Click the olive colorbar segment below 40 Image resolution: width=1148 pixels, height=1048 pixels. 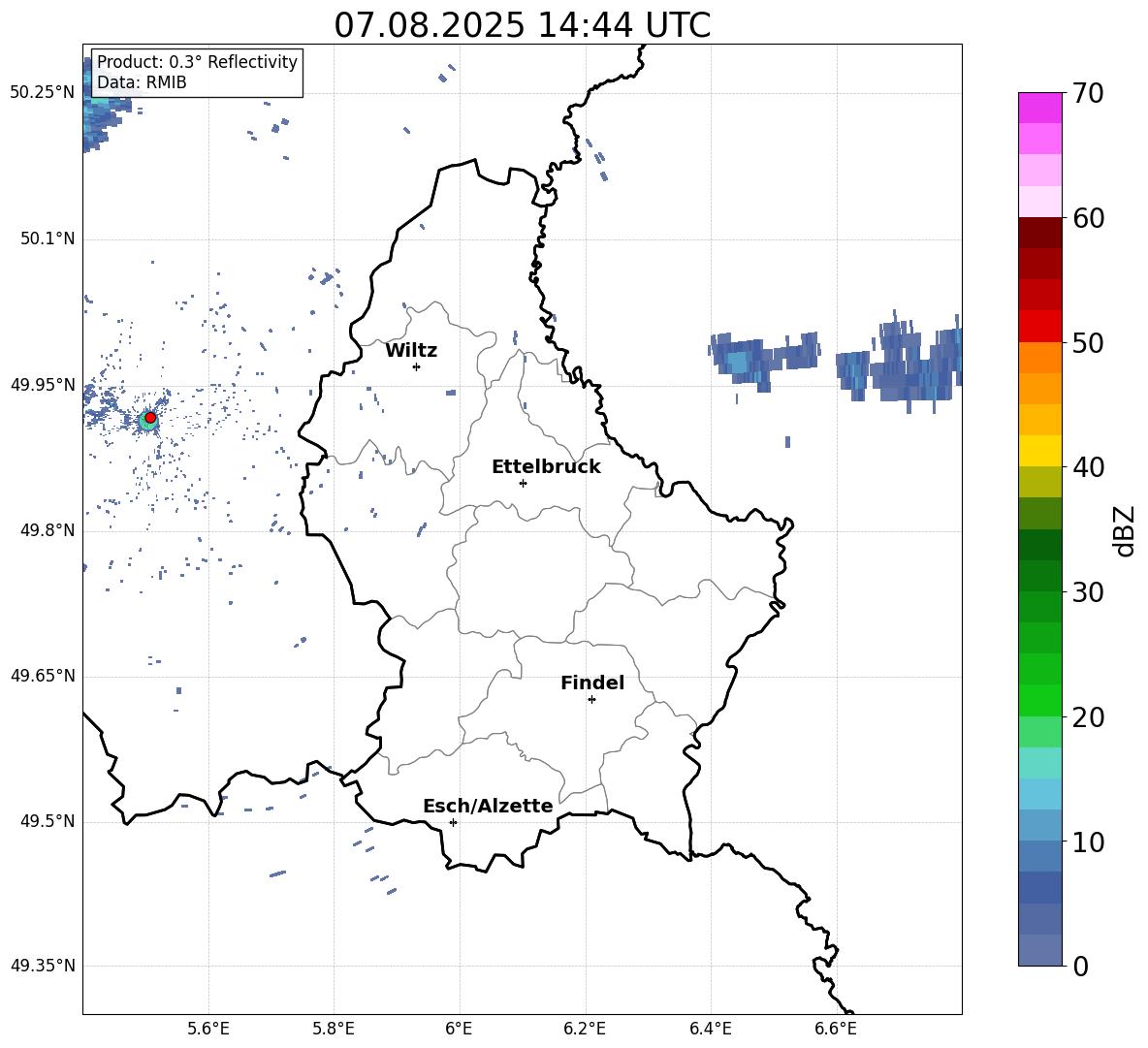click(1039, 482)
